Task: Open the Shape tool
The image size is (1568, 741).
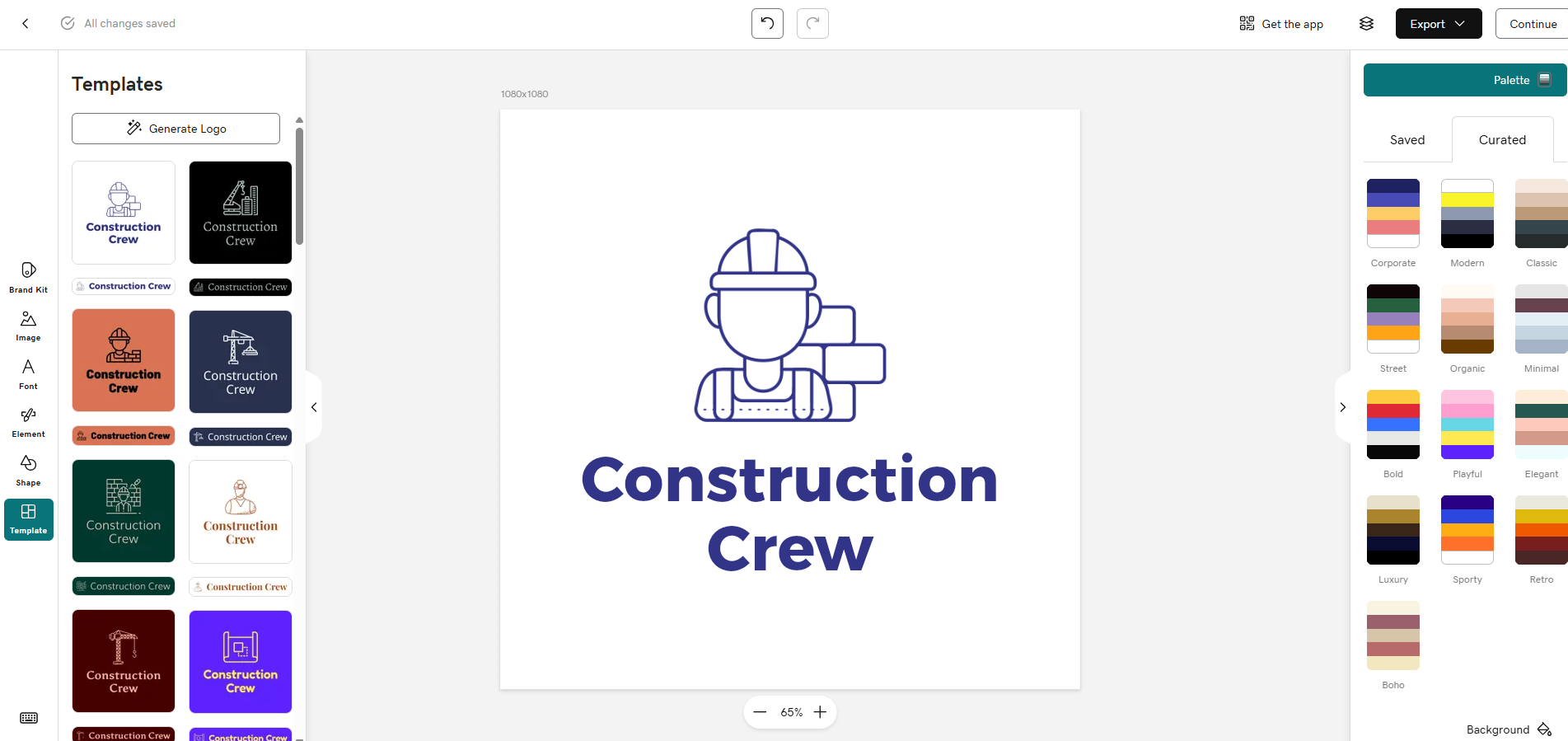Action: [29, 471]
